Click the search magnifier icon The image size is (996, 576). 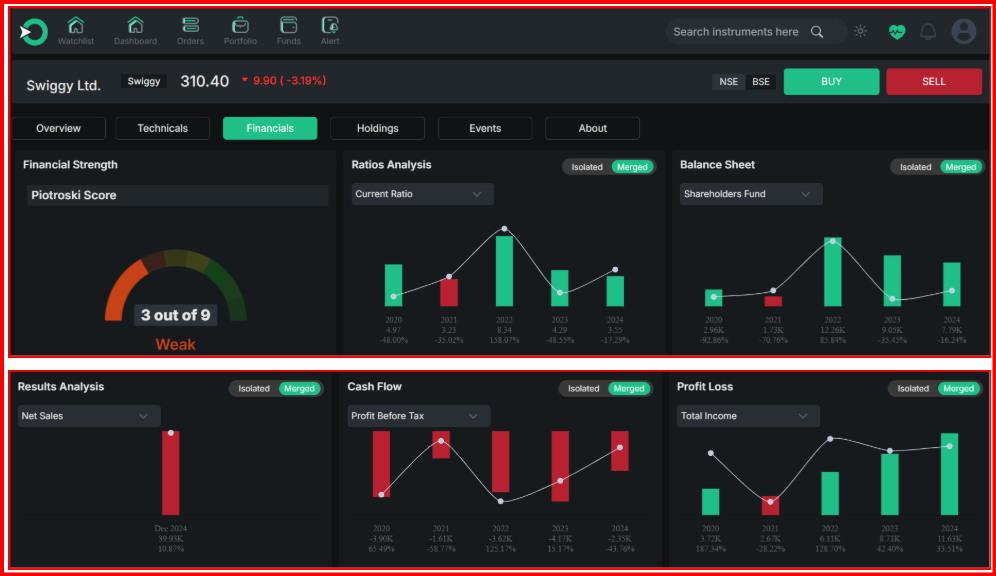817,32
